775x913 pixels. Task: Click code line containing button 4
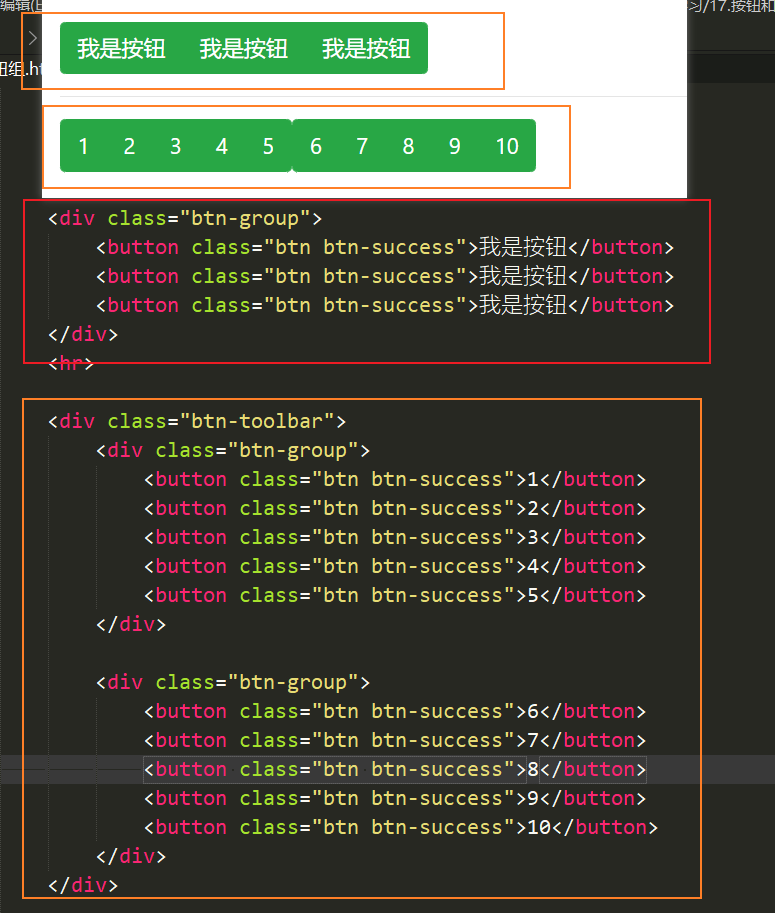(395, 567)
